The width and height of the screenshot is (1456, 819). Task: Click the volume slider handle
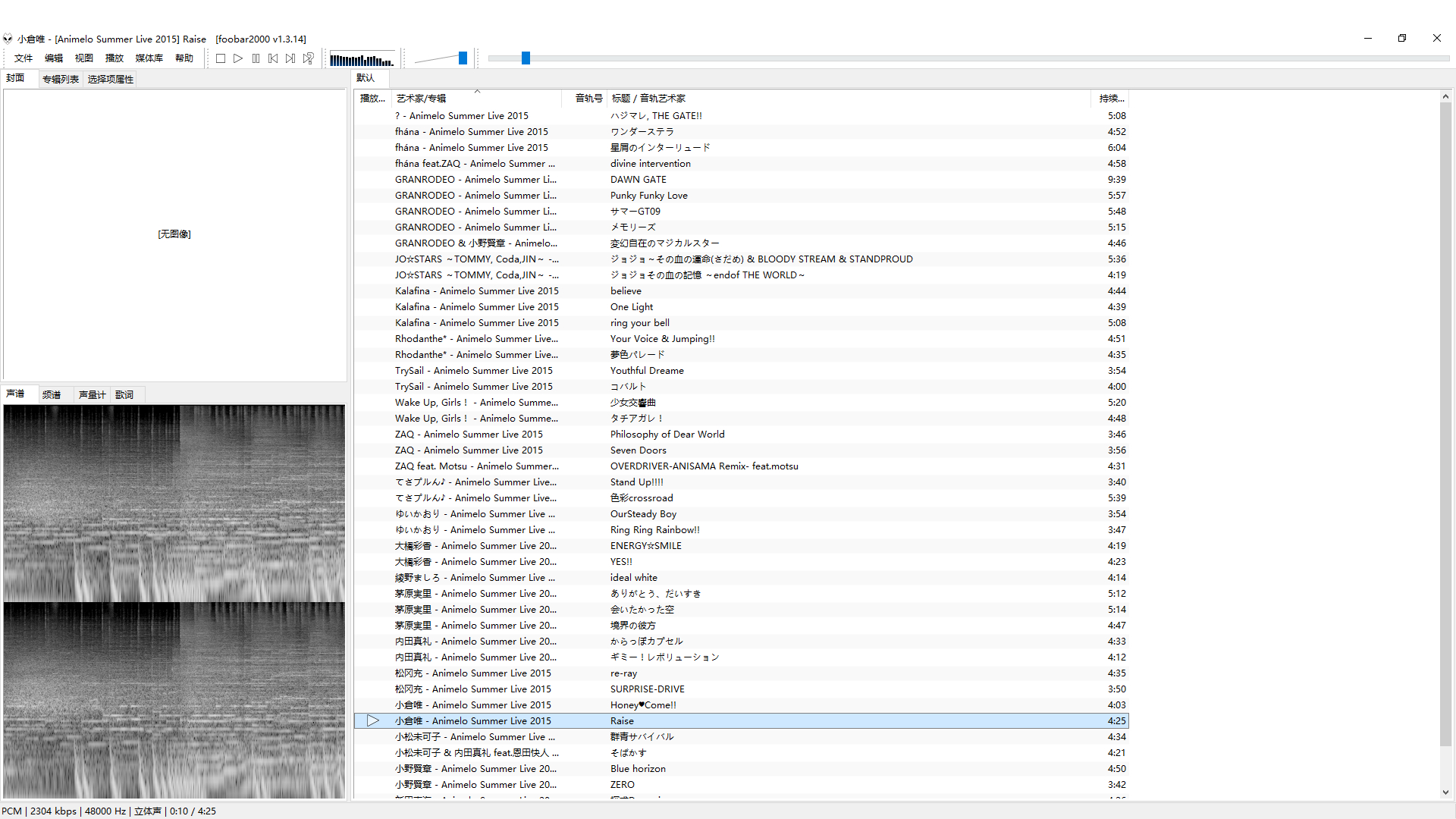(x=463, y=58)
